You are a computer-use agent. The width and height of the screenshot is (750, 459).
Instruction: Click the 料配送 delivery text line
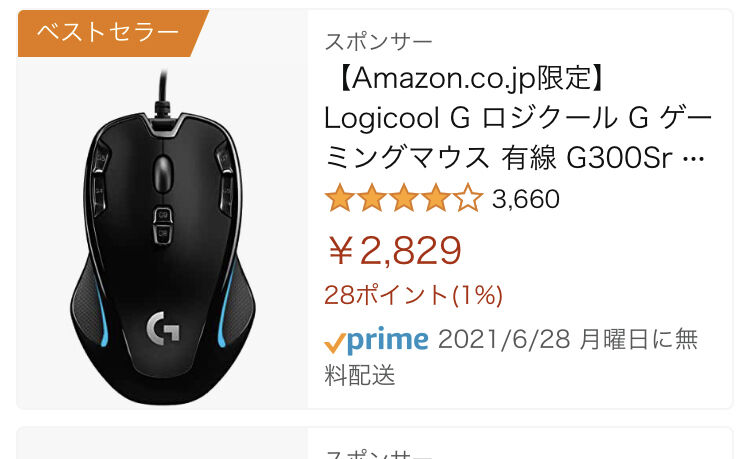coord(360,375)
